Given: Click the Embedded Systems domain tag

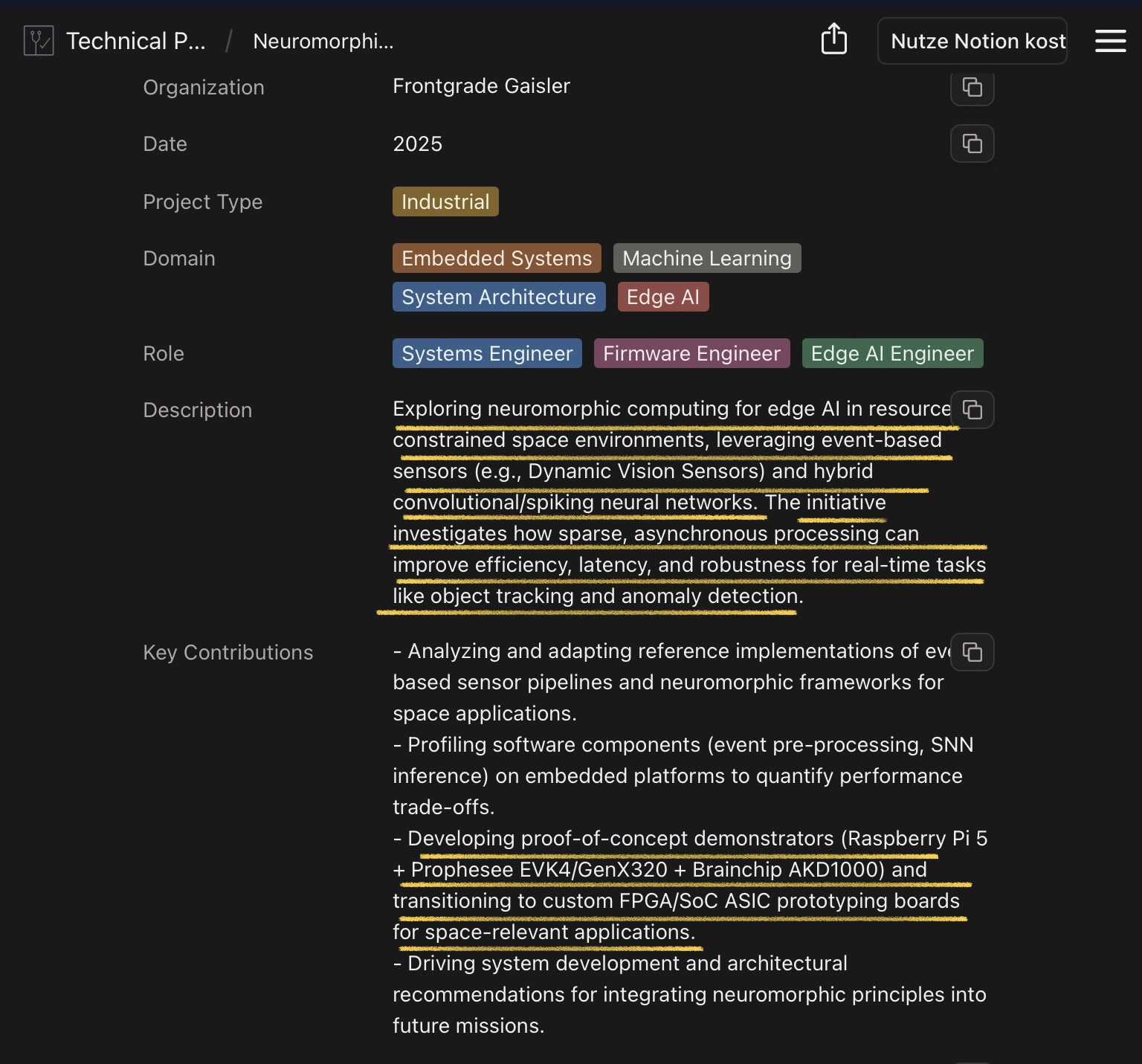Looking at the screenshot, I should tap(497, 258).
